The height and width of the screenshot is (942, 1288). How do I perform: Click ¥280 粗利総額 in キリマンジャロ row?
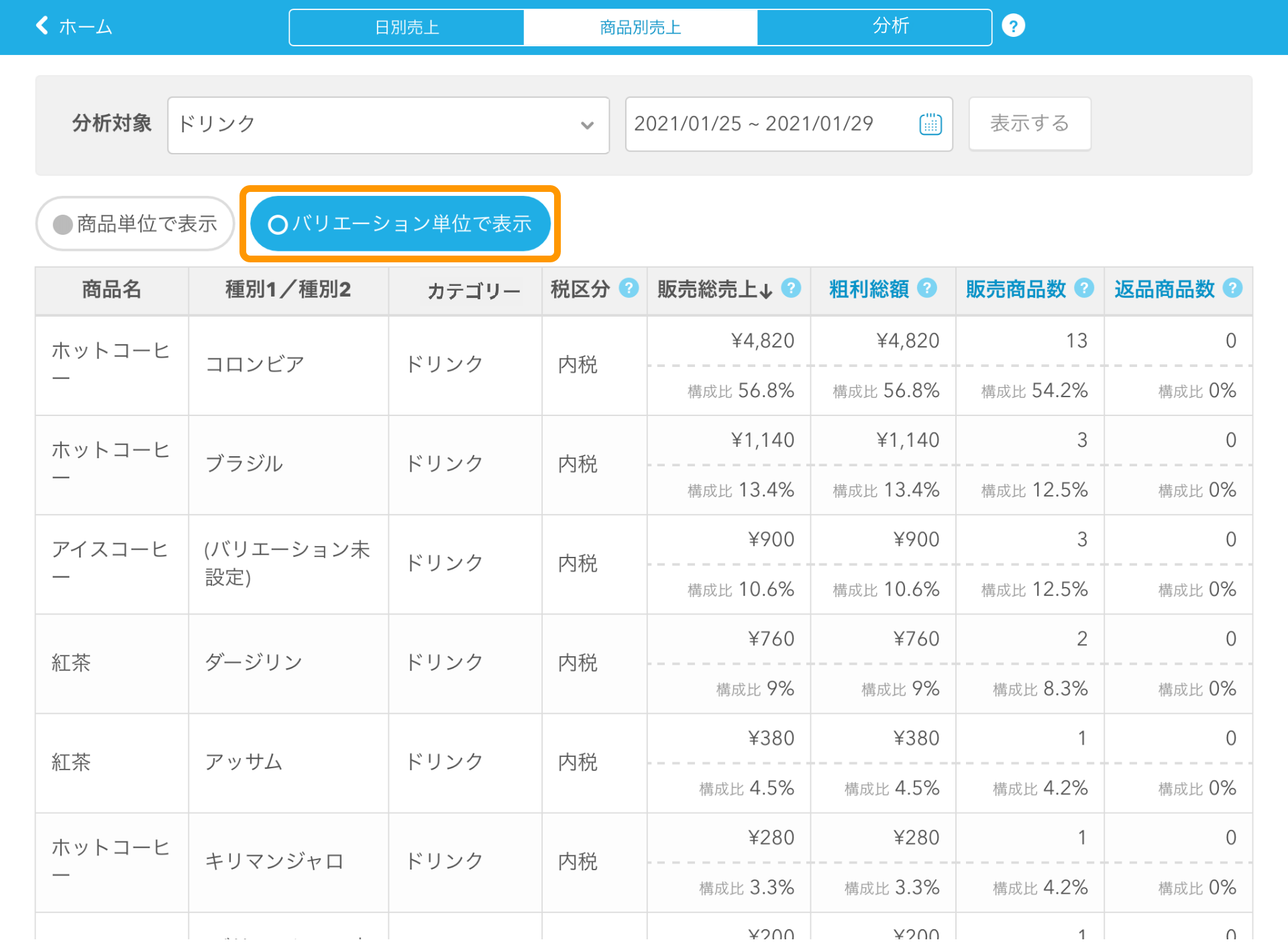pyautogui.click(x=916, y=837)
